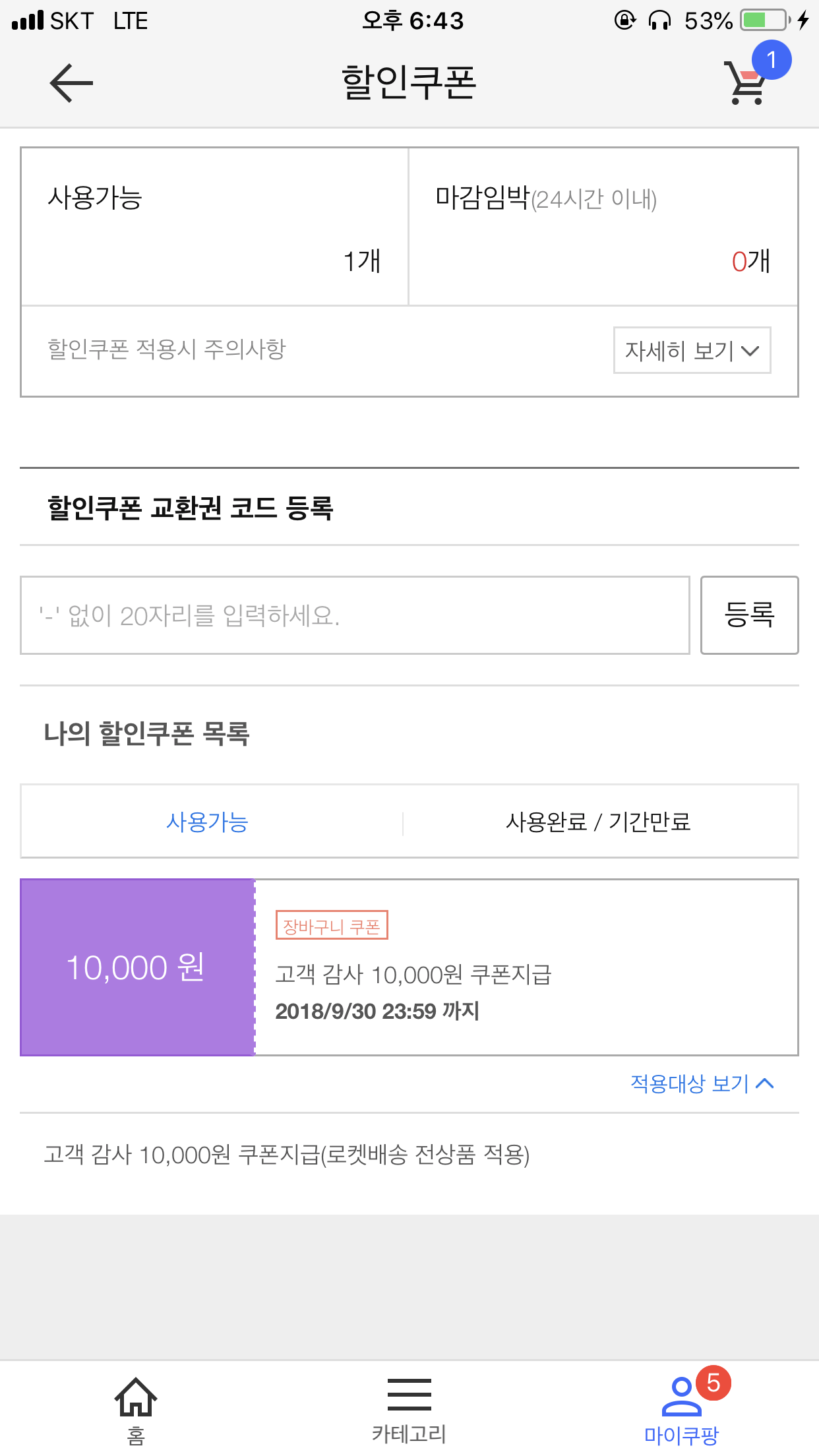819x1456 pixels.
Task: Tap the back arrow icon
Action: [x=71, y=83]
